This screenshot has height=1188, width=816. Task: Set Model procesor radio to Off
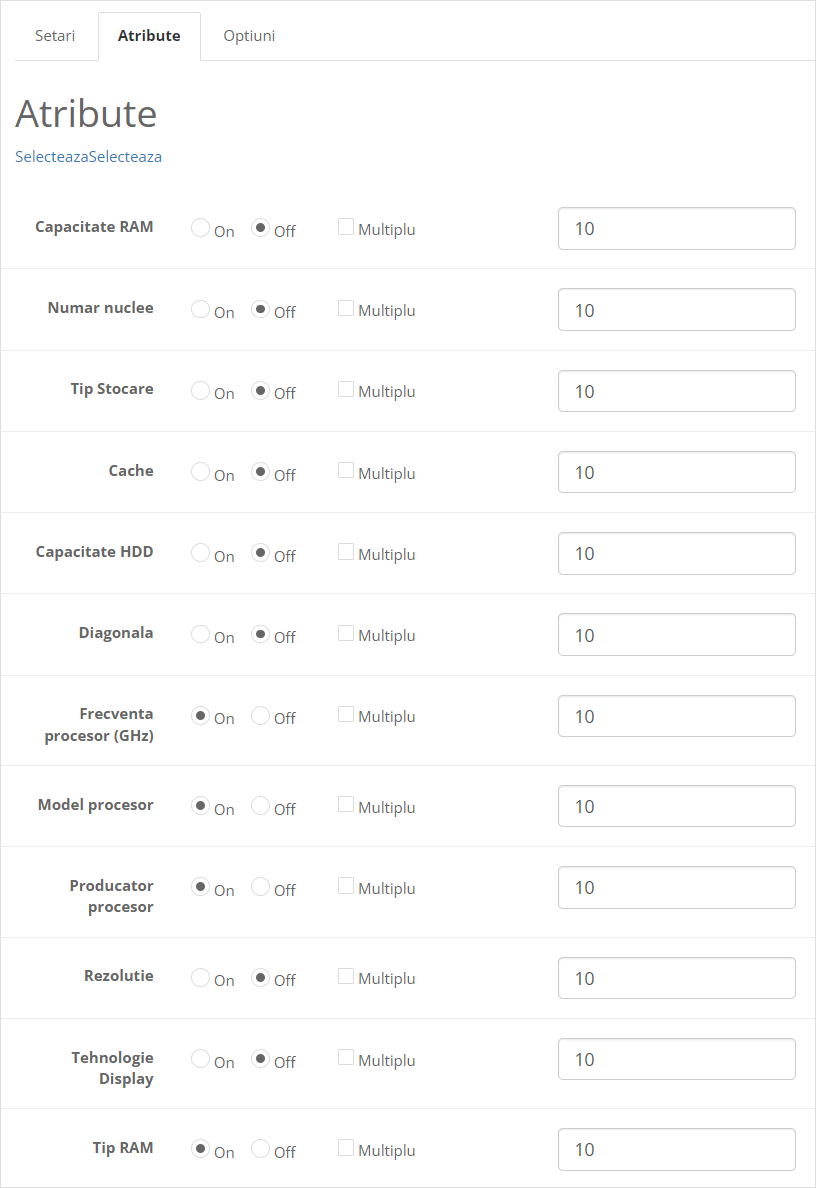[260, 805]
